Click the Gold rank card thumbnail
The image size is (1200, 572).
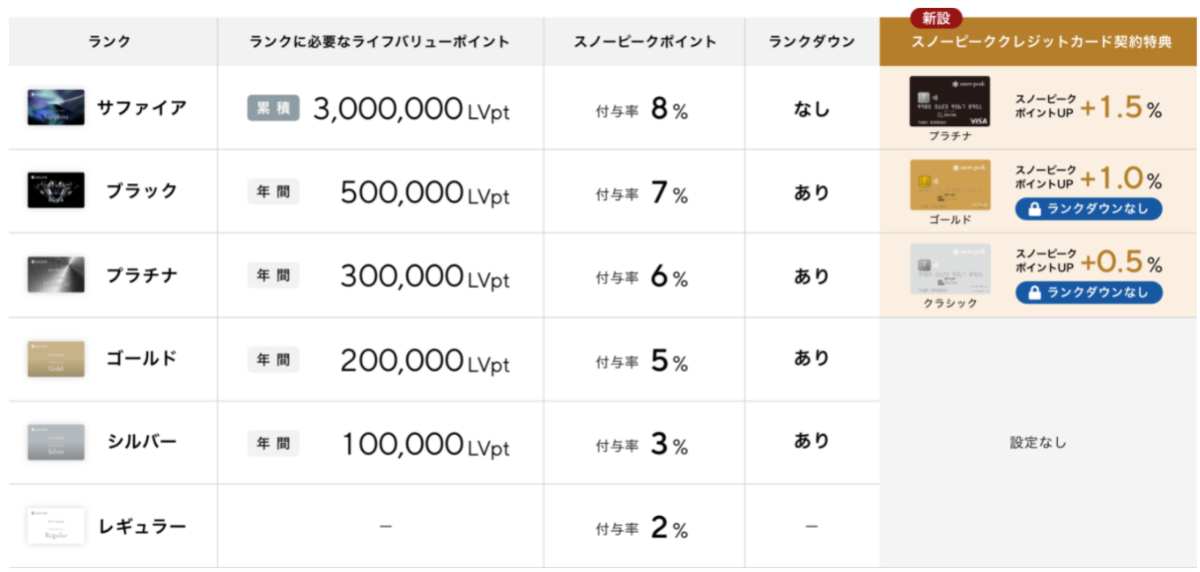[56, 358]
